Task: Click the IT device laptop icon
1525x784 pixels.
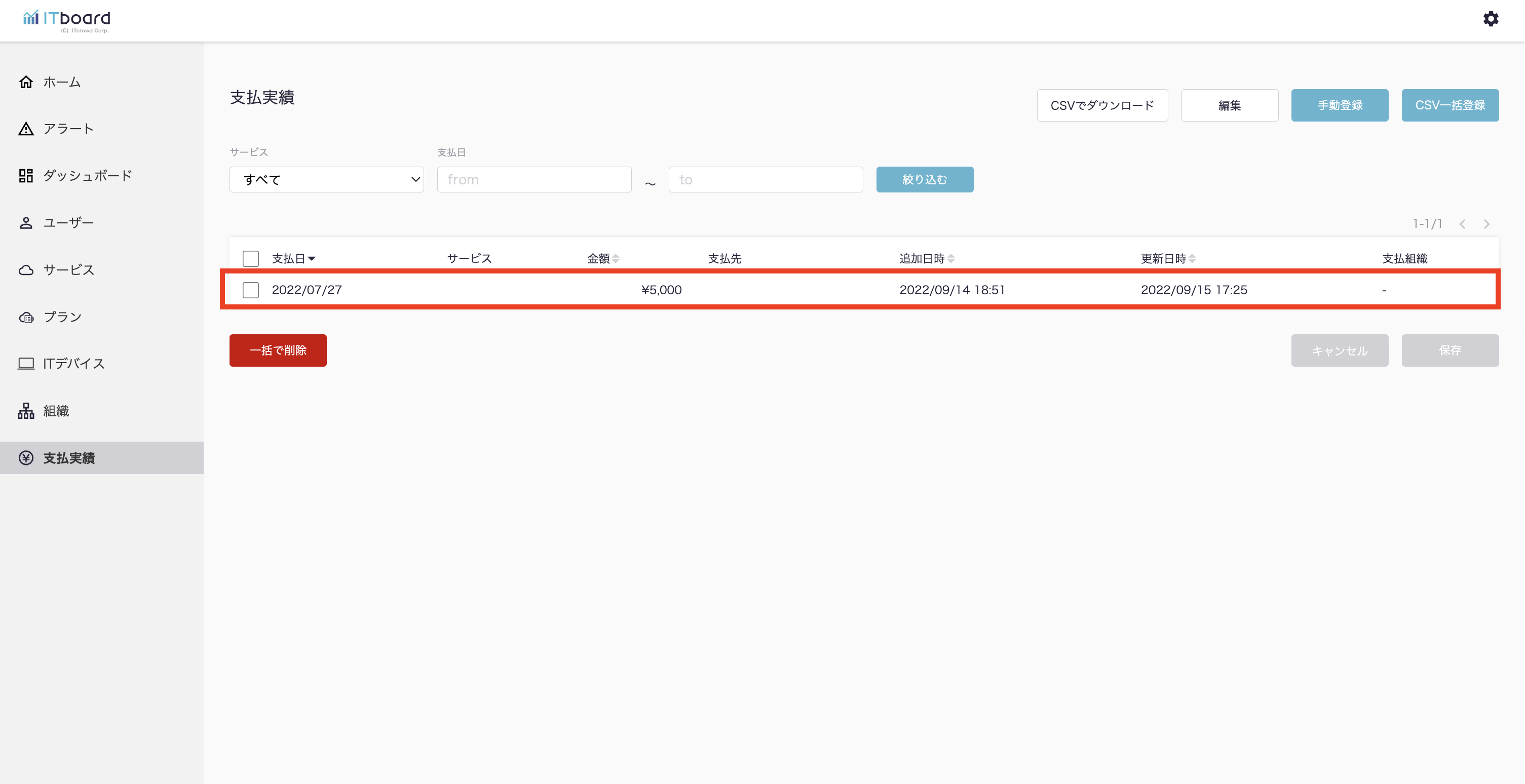Action: (x=26, y=363)
